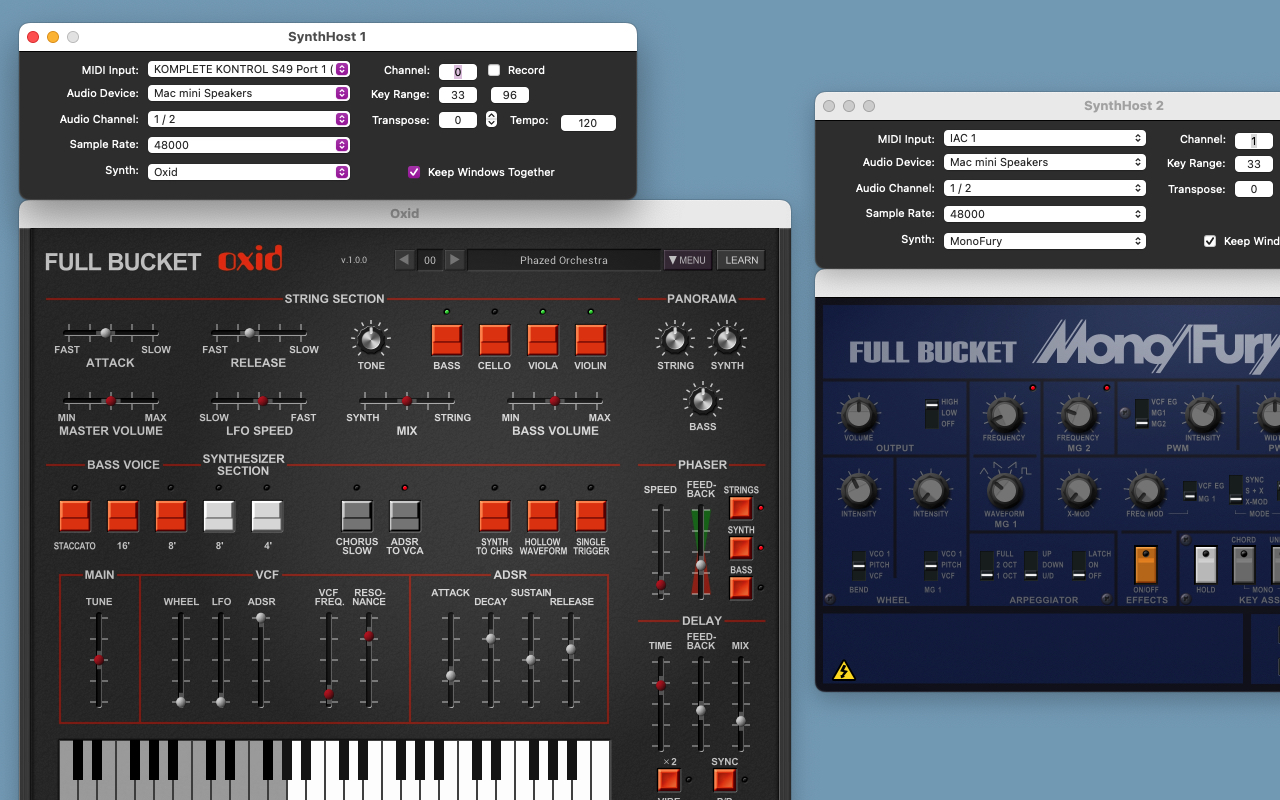Viewport: 1280px width, 800px height.
Task: Open MIDI Input dropdown in SynthHost 1
Action: tap(249, 69)
